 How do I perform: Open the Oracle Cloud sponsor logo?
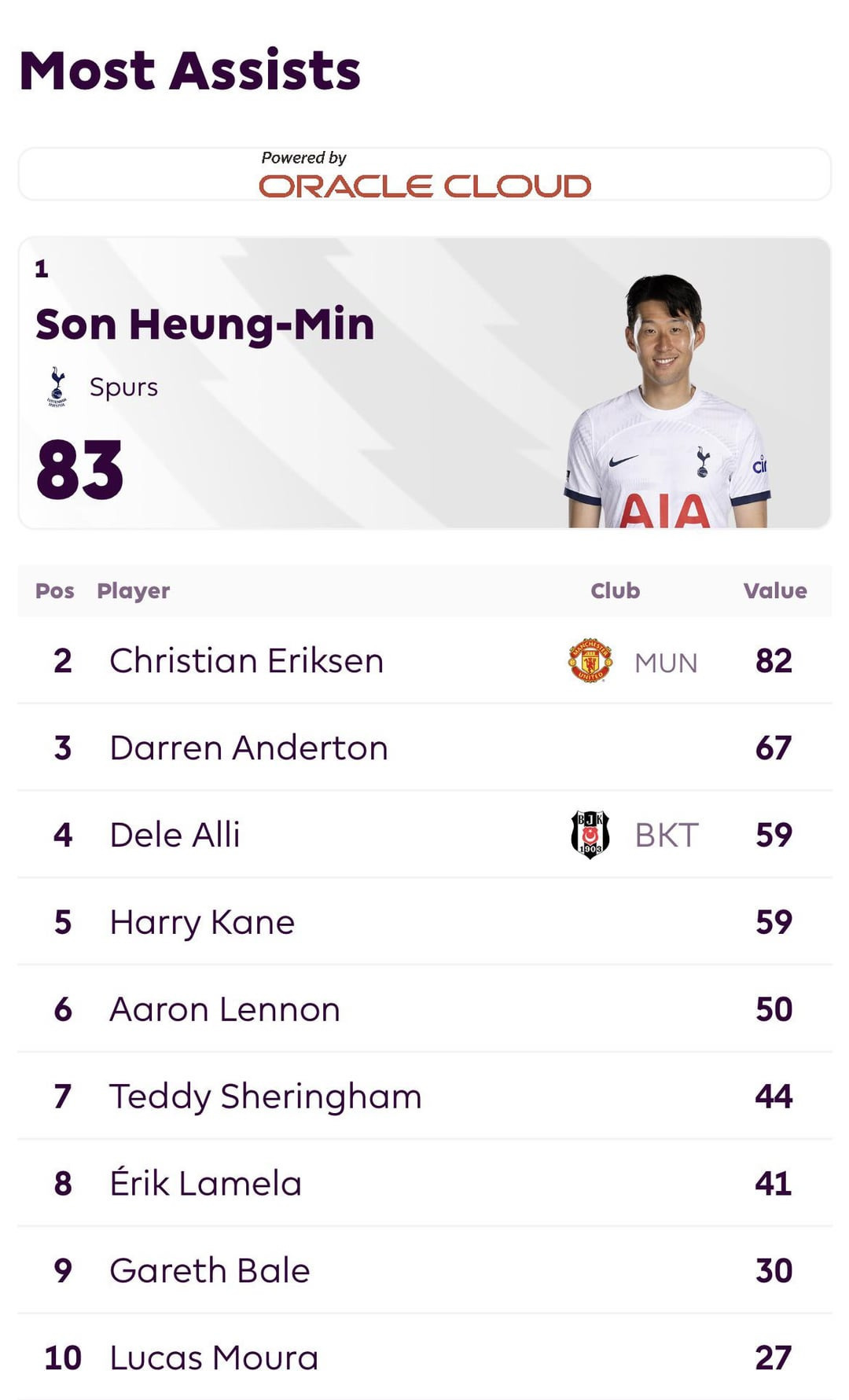click(424, 186)
